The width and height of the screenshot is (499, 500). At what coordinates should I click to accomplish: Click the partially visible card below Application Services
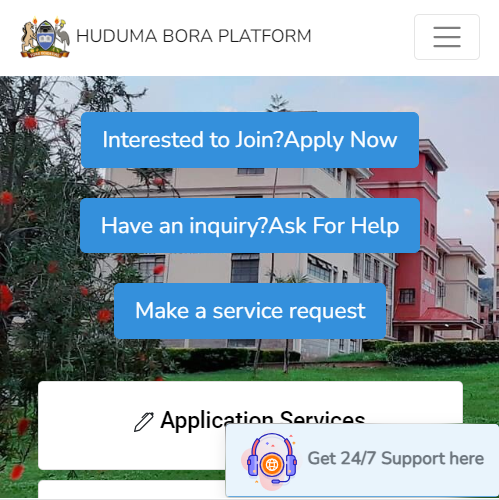(132, 489)
